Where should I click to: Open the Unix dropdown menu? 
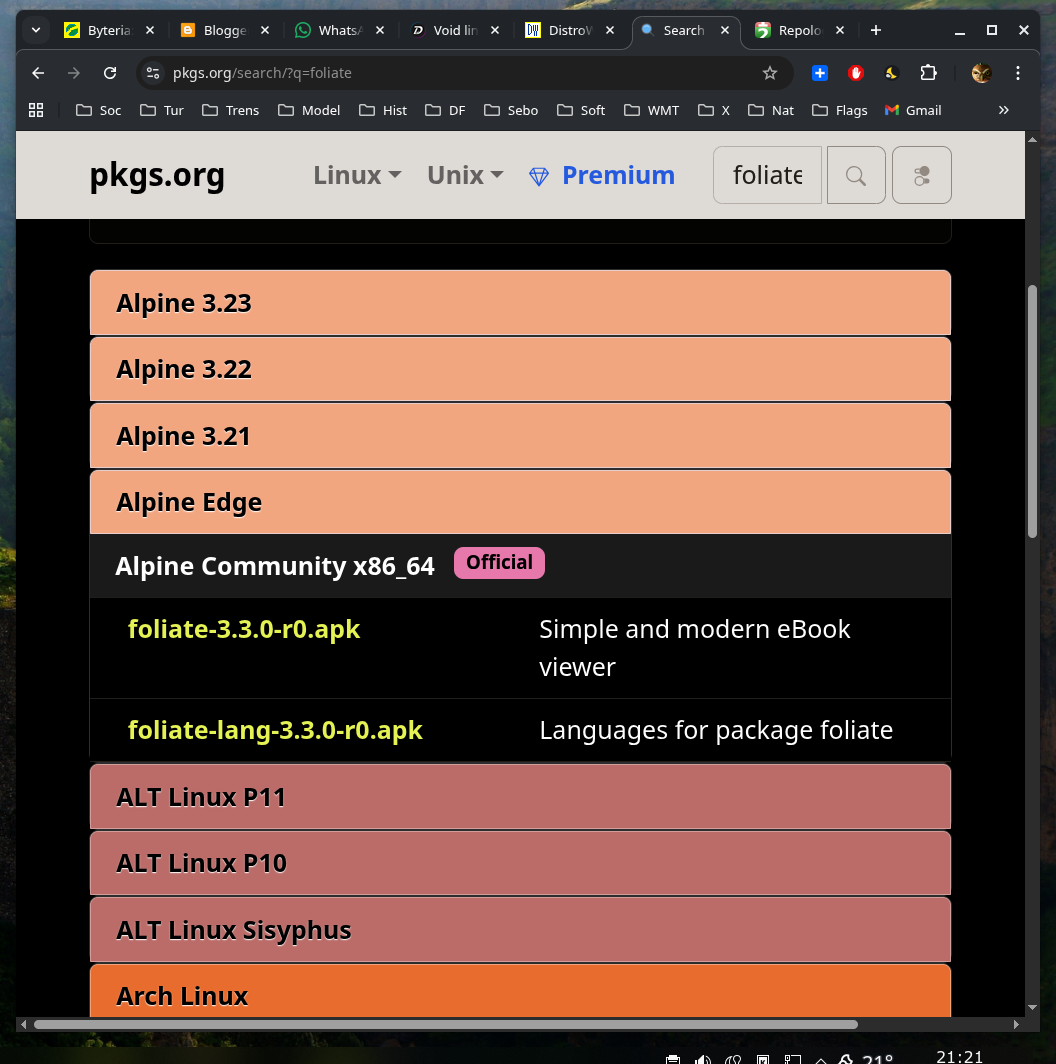click(x=465, y=175)
